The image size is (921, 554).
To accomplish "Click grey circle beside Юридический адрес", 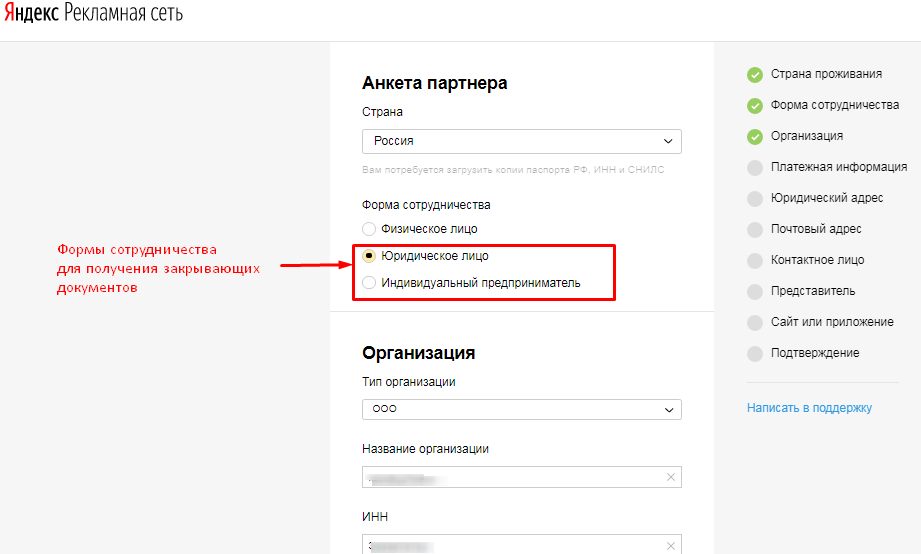I will 754,199.
